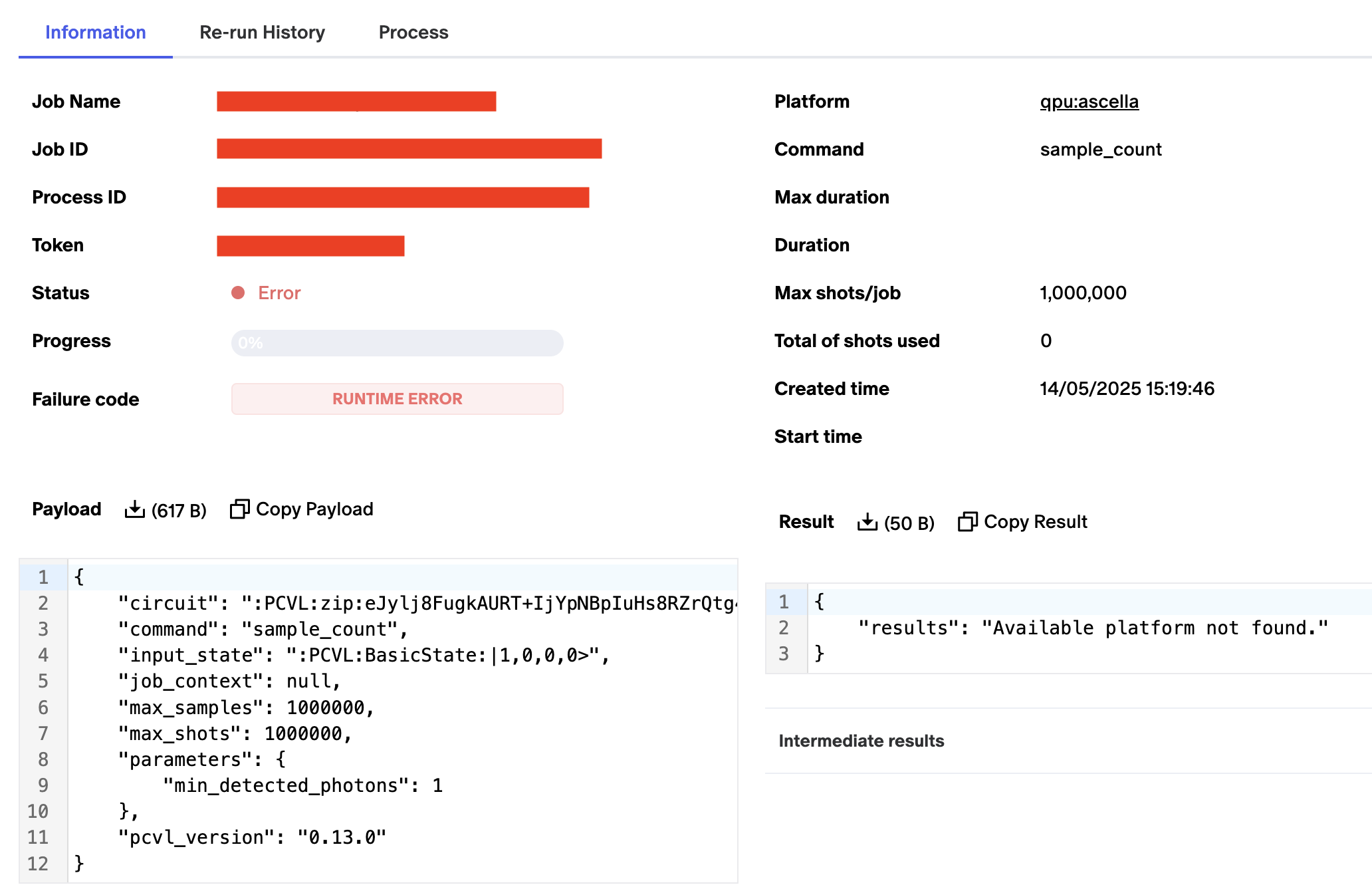Viewport: 1372px width, 887px height.
Task: Click the redacted Job ID value
Action: pos(409,149)
